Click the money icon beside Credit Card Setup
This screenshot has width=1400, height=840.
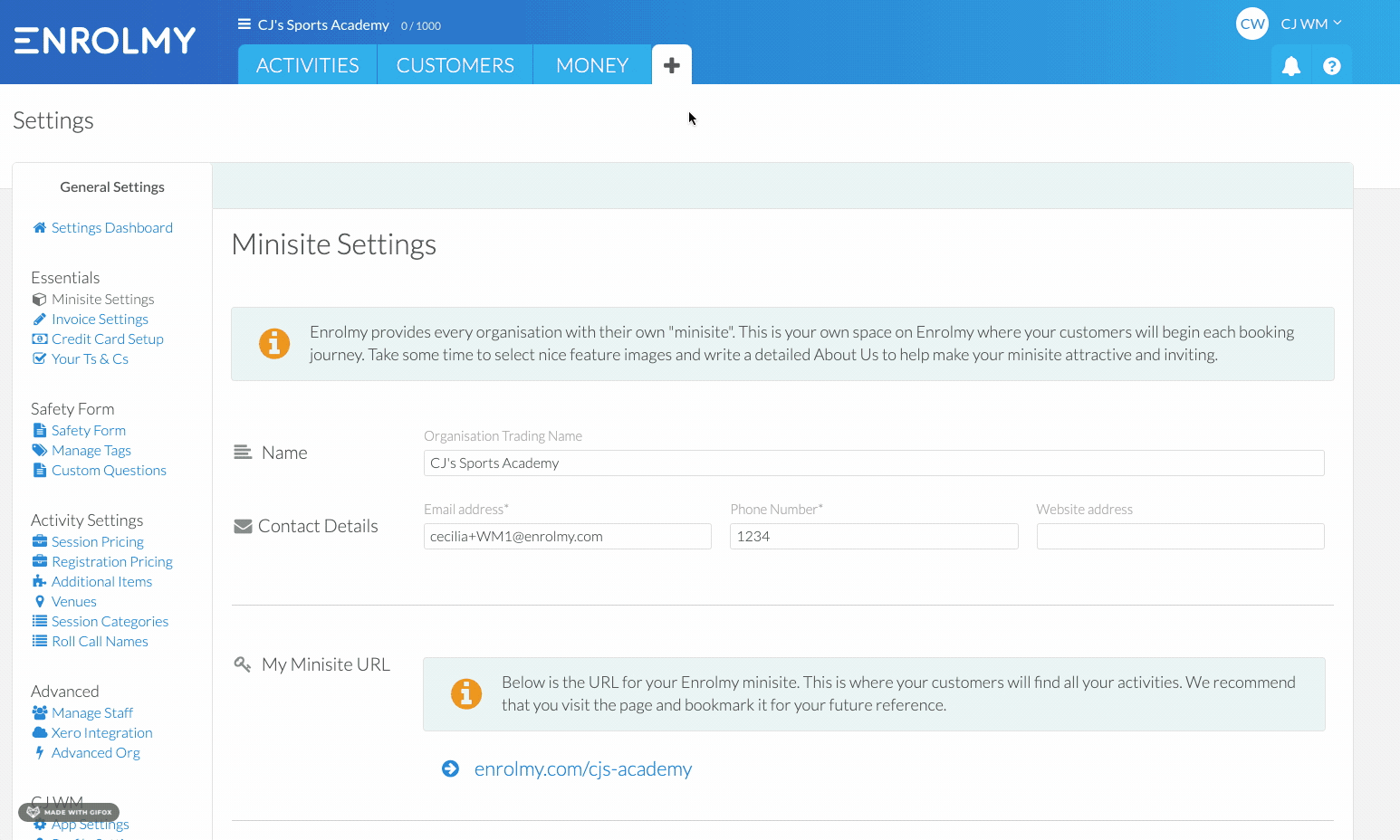[x=39, y=339]
